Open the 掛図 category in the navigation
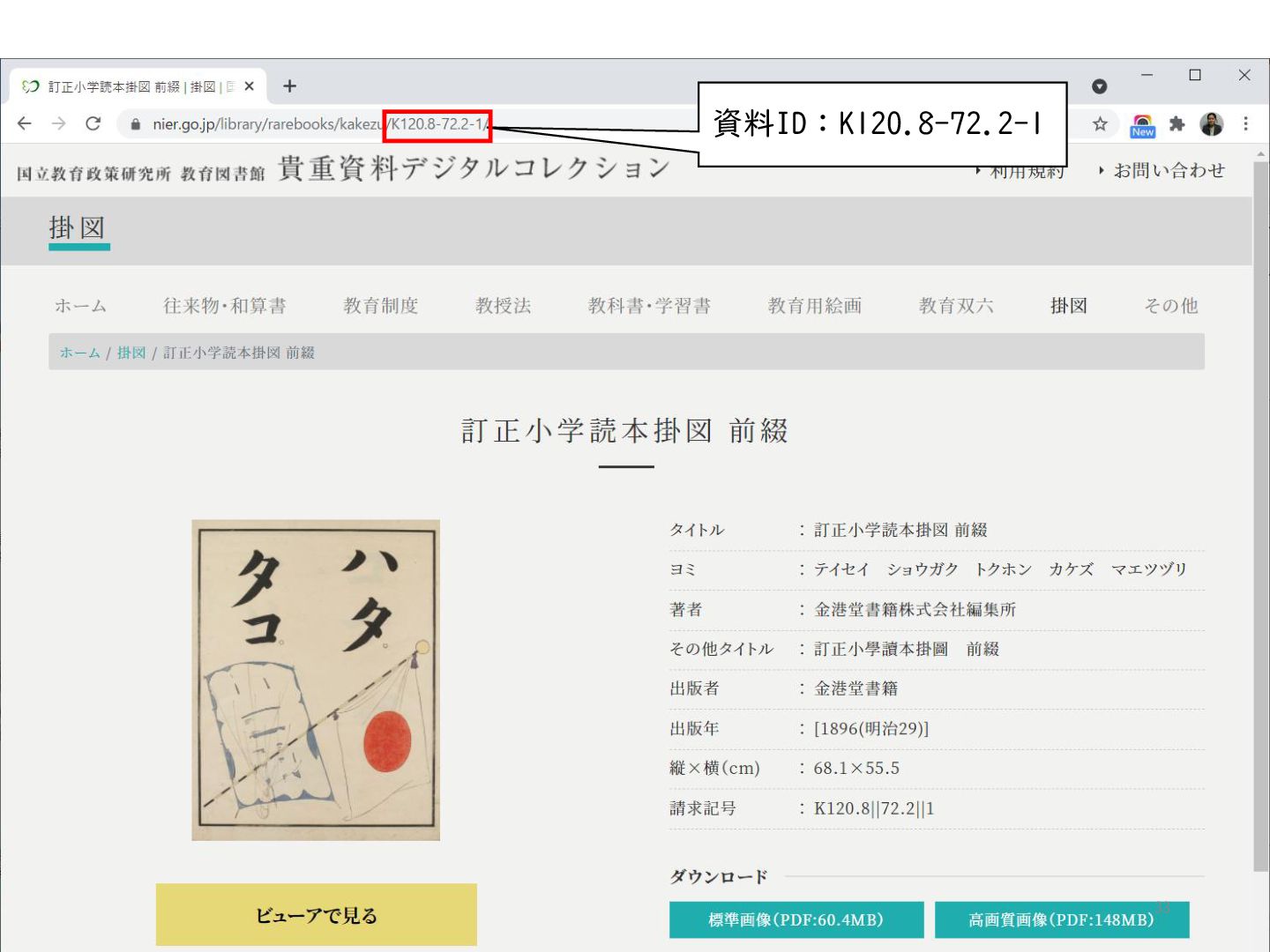This screenshot has width=1270, height=952. tap(1069, 306)
